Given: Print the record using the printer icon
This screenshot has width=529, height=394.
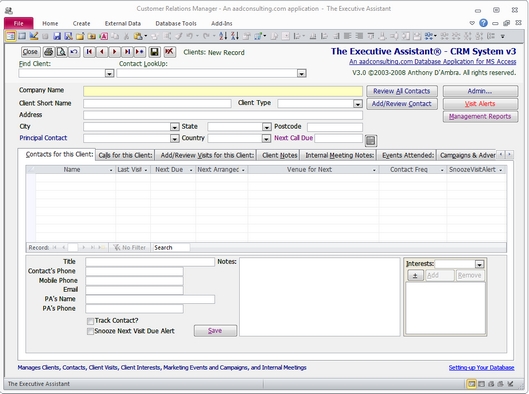Looking at the screenshot, I should coord(49,52).
